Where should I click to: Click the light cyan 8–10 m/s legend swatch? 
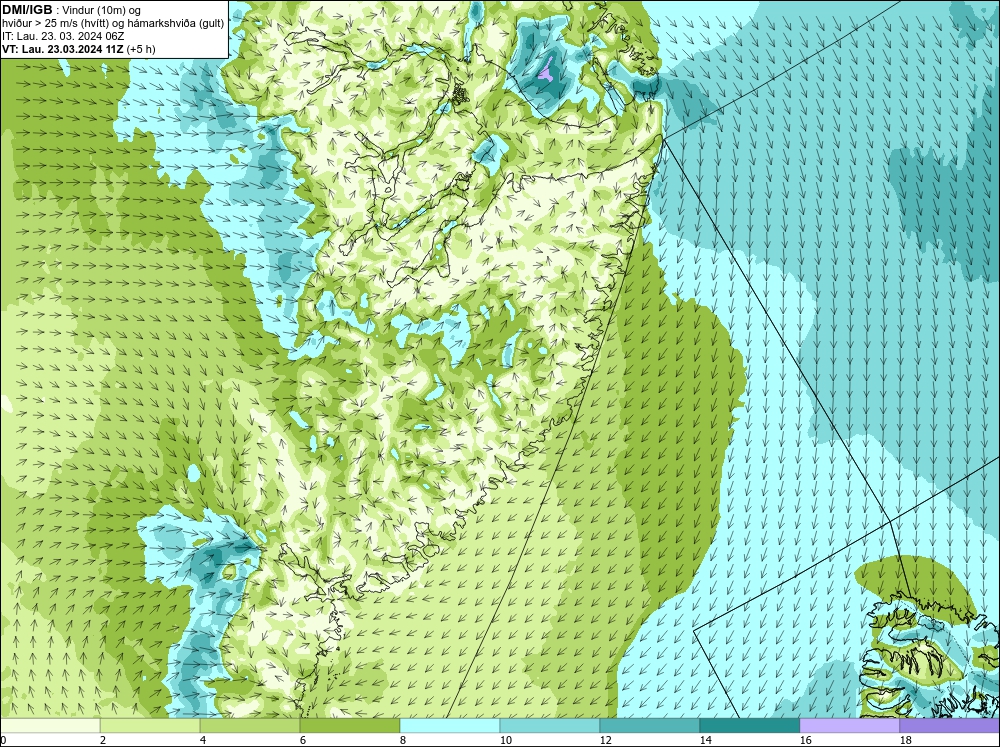(450, 725)
